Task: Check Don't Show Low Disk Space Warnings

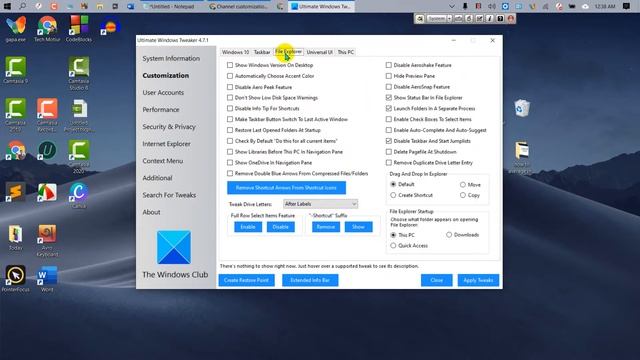Action: (x=230, y=98)
